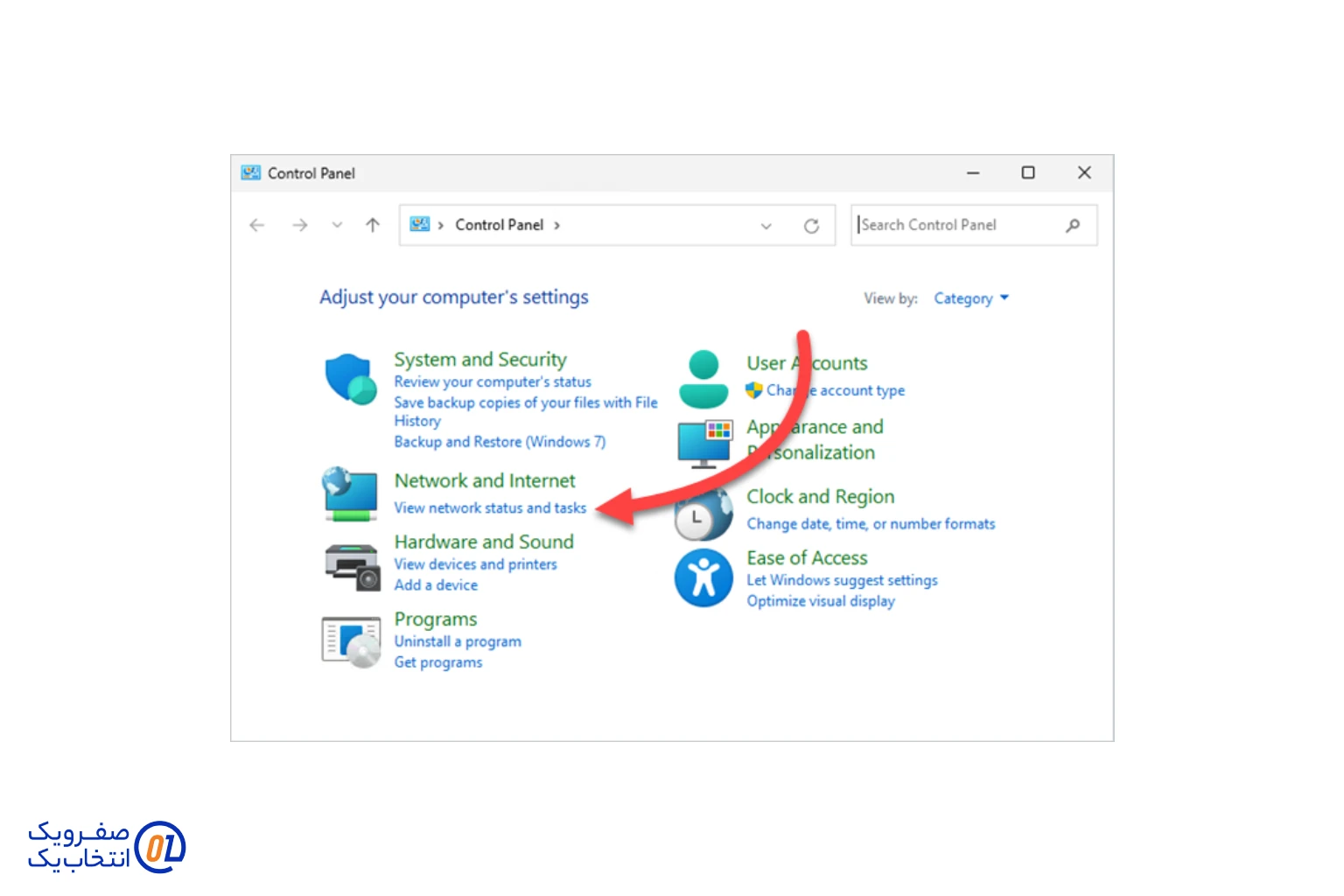Select Change date, time, or number formats

tap(871, 524)
